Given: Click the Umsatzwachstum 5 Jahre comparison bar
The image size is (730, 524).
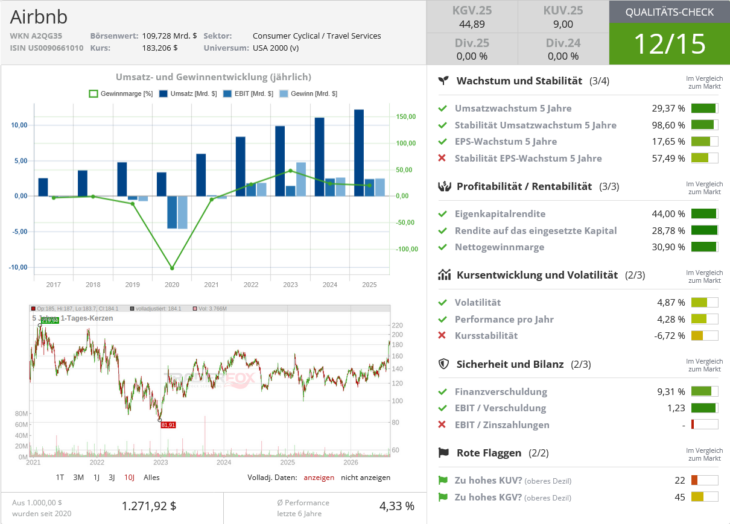Looking at the screenshot, I should point(704,108).
